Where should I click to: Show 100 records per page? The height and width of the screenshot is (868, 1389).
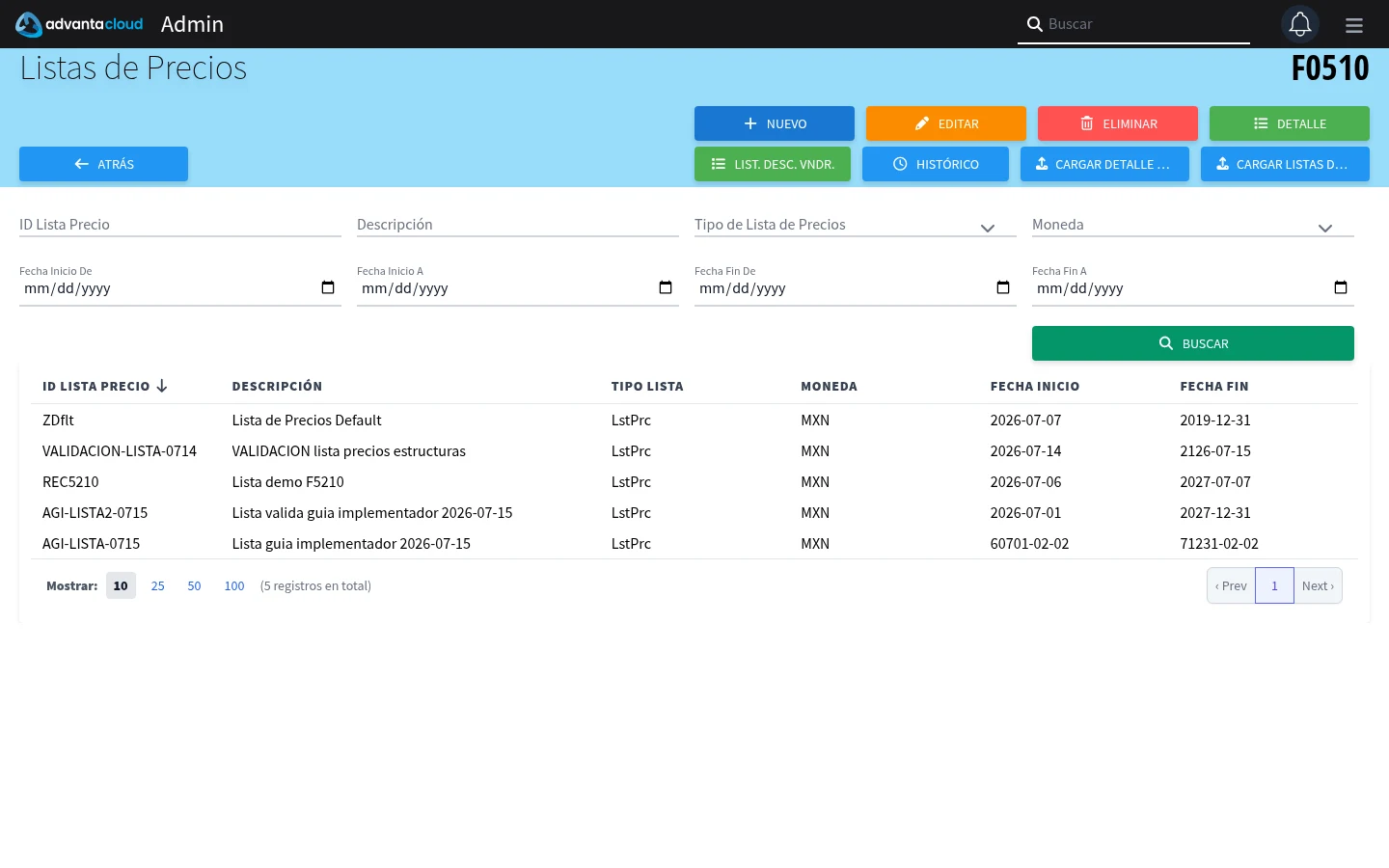(x=234, y=585)
